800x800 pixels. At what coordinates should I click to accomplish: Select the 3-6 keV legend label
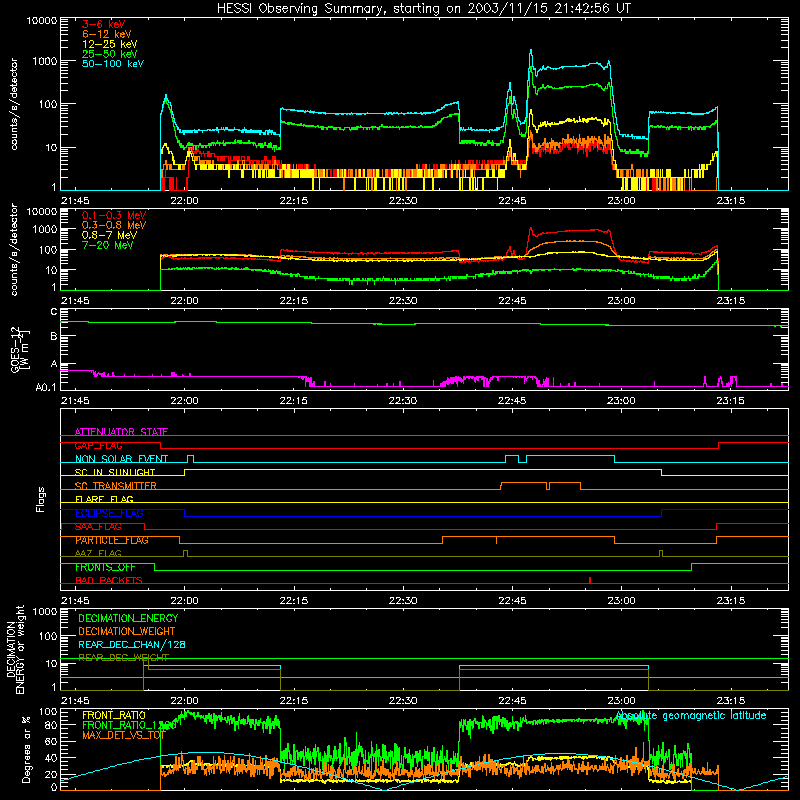103,24
